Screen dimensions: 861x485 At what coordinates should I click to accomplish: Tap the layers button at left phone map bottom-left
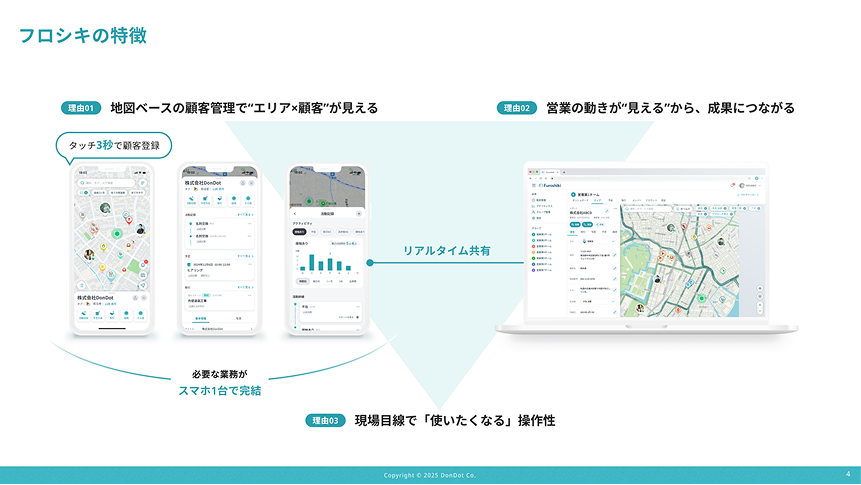(x=81, y=285)
